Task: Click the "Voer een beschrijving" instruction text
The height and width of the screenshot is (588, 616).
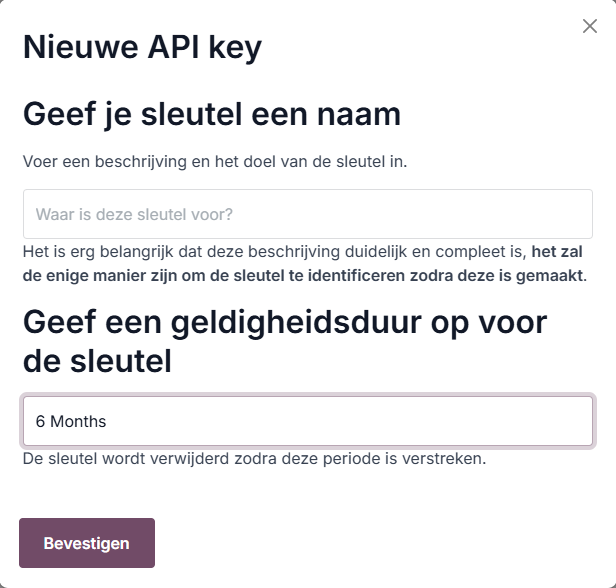Action: click(214, 161)
